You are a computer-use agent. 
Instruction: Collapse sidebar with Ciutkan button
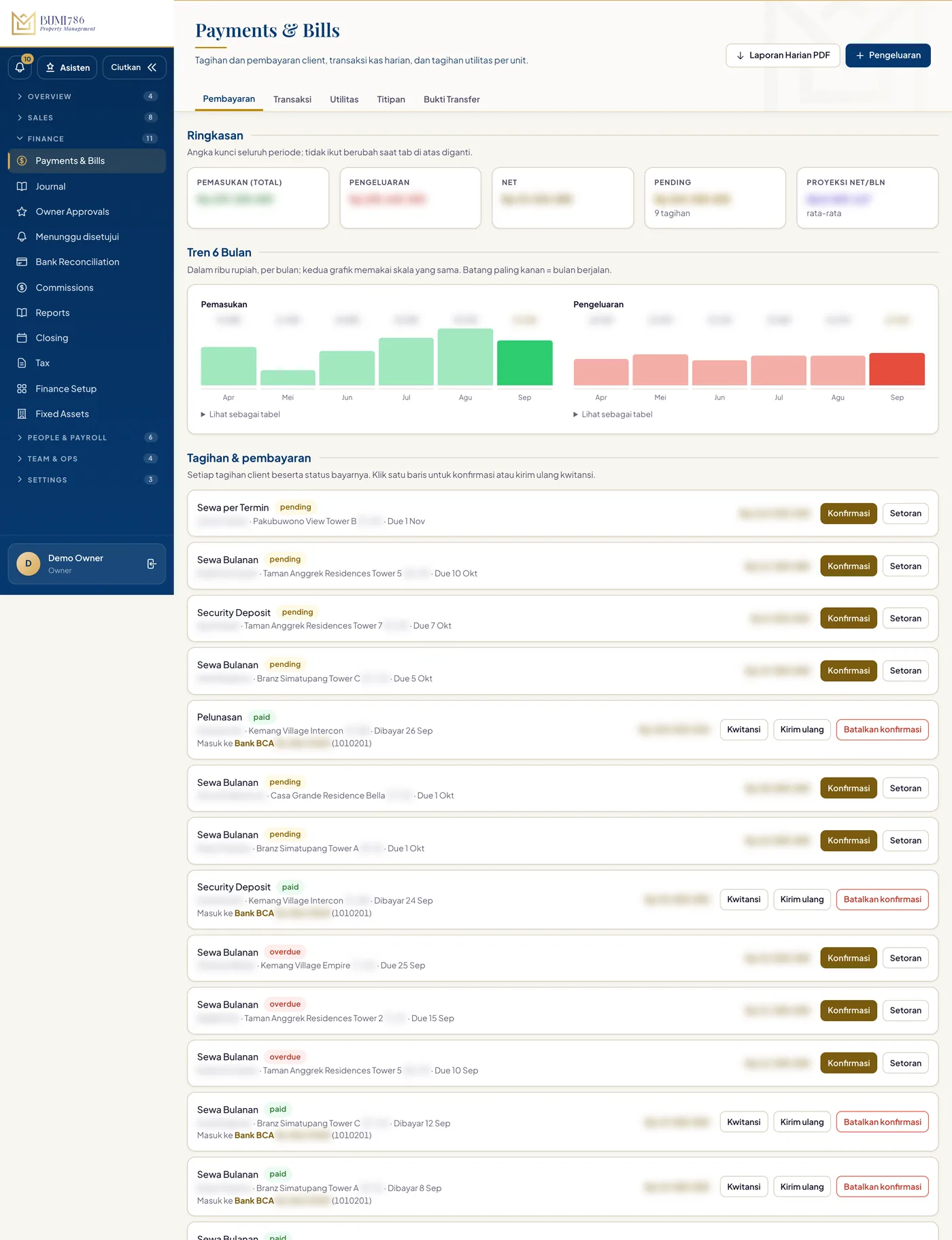coord(134,67)
